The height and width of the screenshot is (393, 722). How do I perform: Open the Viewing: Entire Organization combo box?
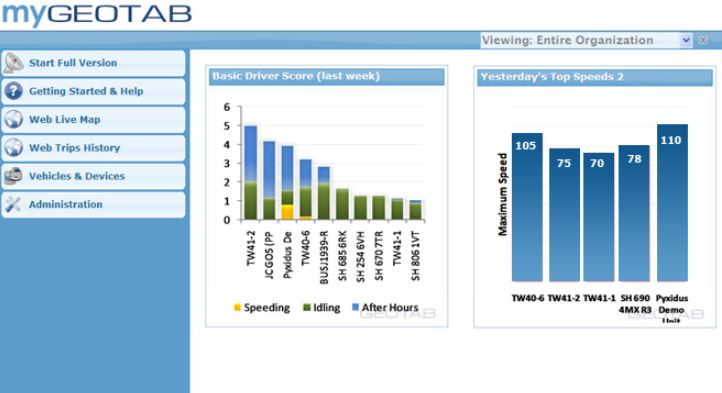click(586, 40)
